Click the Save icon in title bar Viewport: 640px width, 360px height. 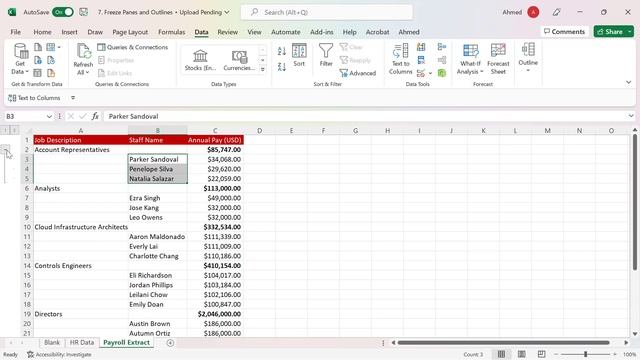(x=83, y=12)
